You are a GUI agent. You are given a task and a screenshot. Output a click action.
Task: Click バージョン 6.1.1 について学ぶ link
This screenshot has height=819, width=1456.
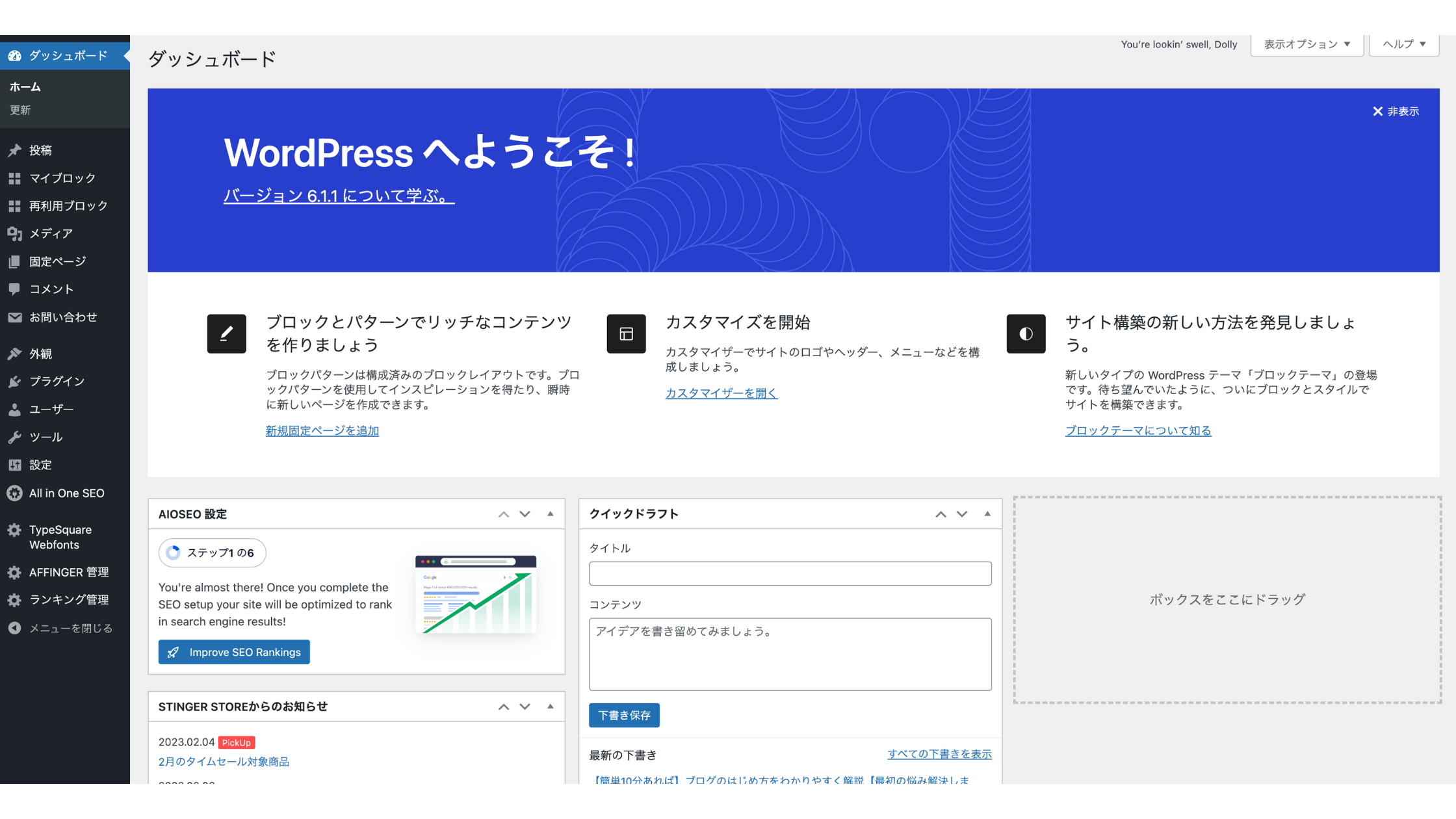[339, 196]
